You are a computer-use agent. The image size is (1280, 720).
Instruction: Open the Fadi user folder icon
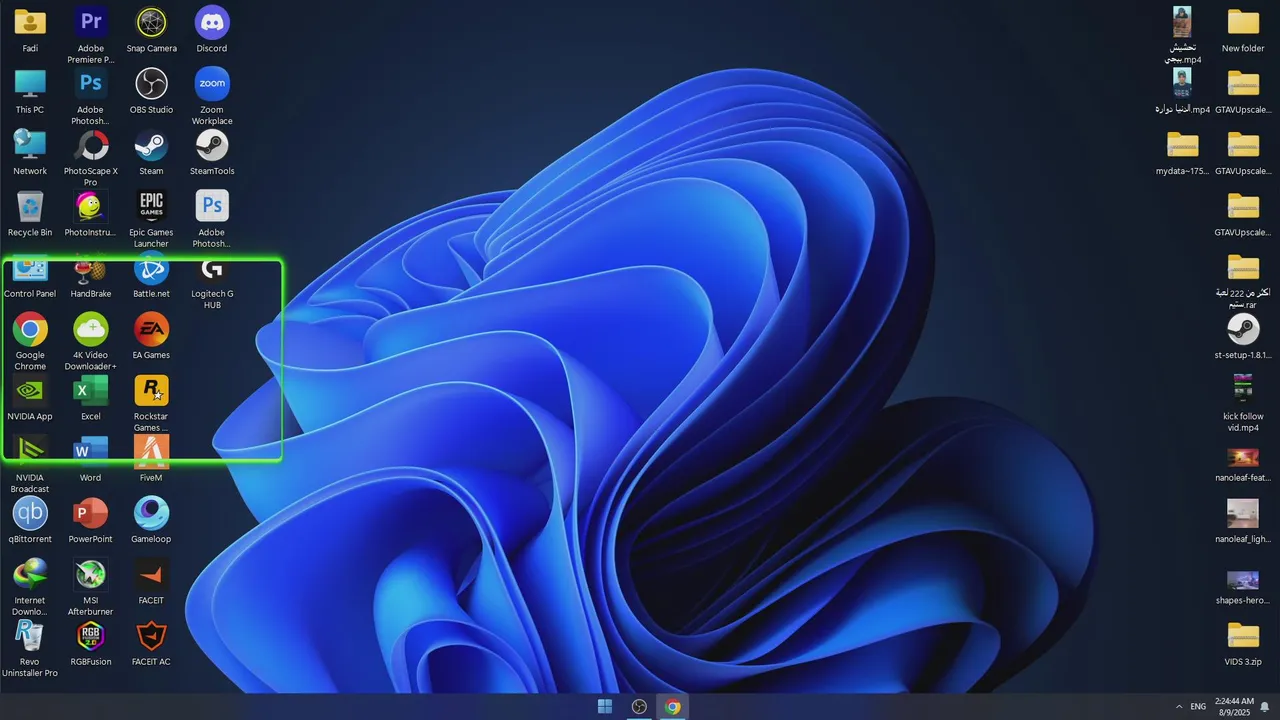coord(30,22)
